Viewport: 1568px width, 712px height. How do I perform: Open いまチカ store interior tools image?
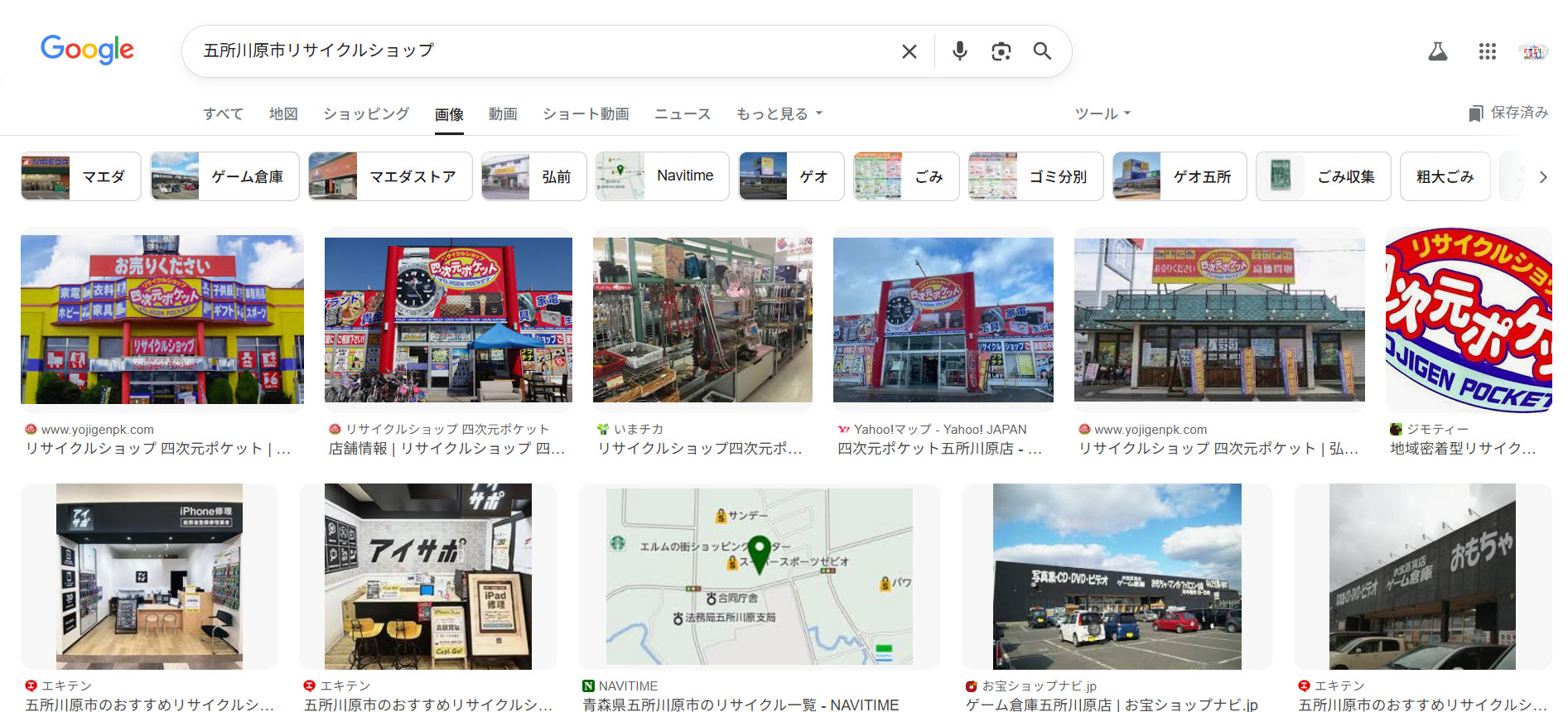click(x=702, y=320)
